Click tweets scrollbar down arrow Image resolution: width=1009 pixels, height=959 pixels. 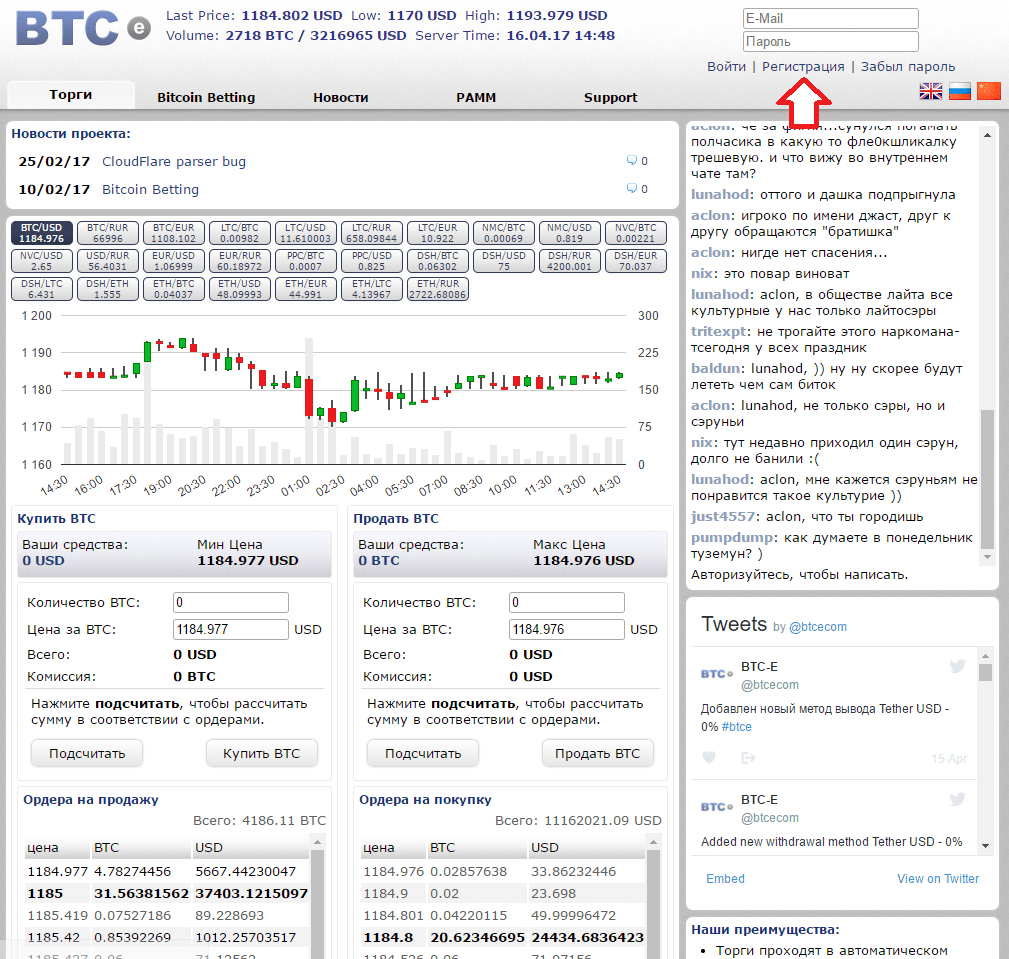point(985,846)
